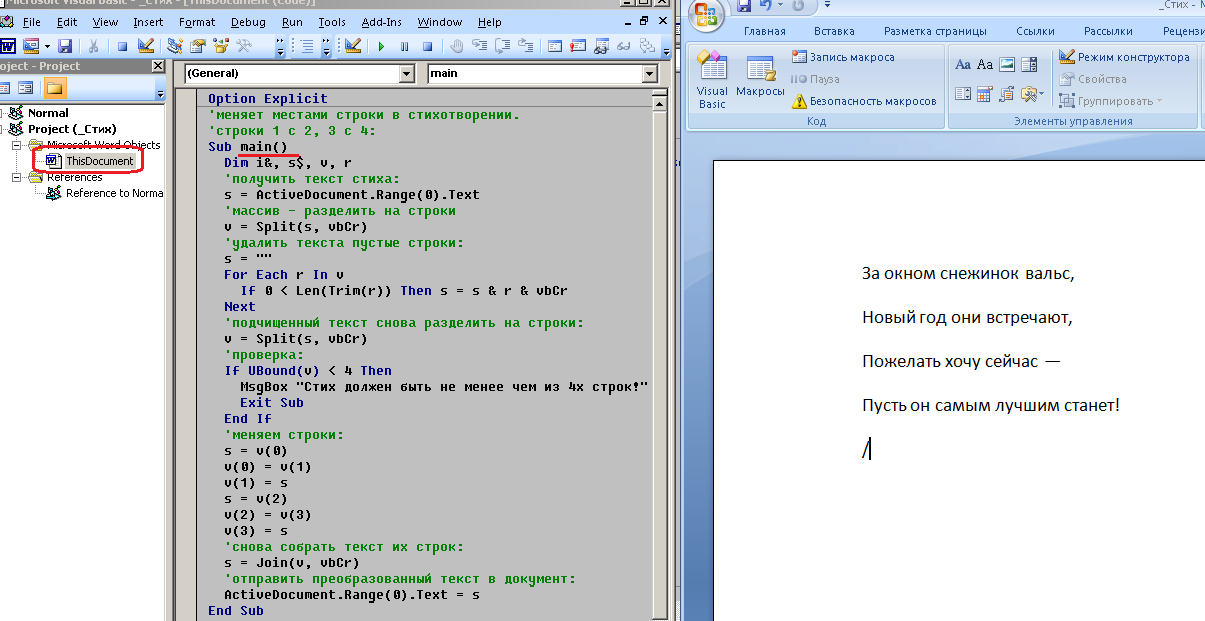Screen dimensions: 1205x621
Task: Open the Watch Window icon
Action: (x=599, y=46)
